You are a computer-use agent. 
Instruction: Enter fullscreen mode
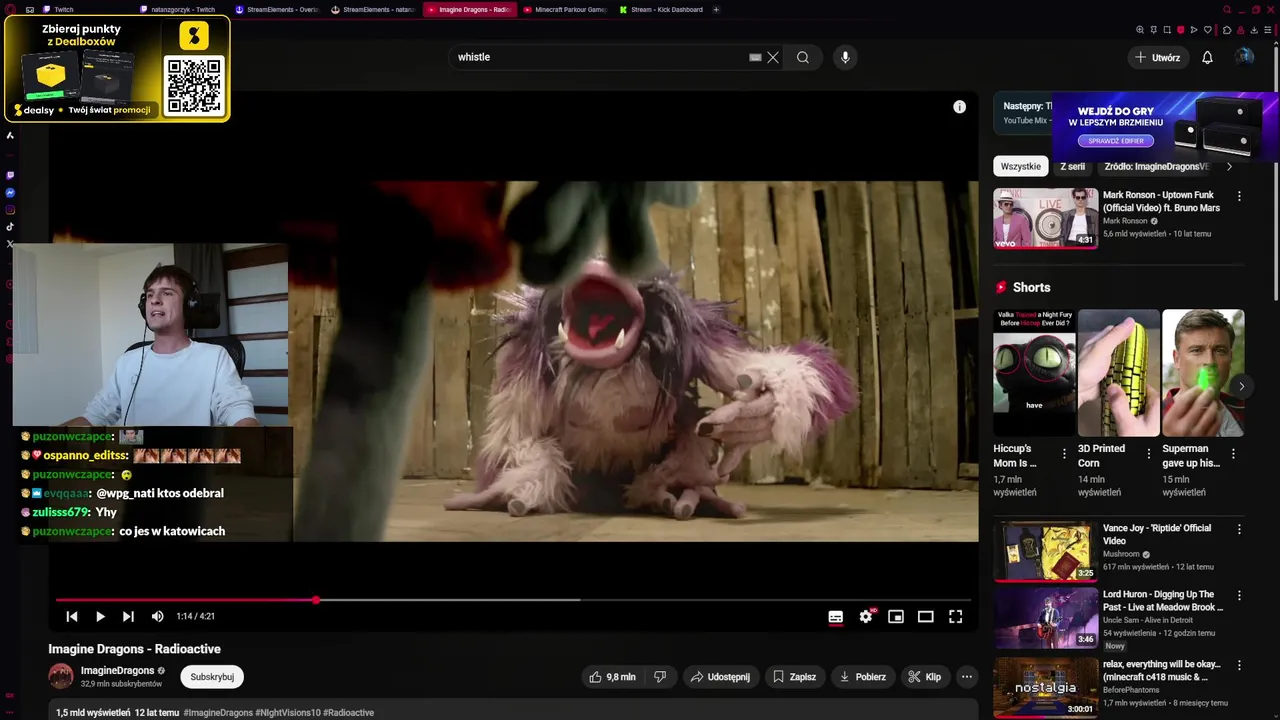click(956, 617)
